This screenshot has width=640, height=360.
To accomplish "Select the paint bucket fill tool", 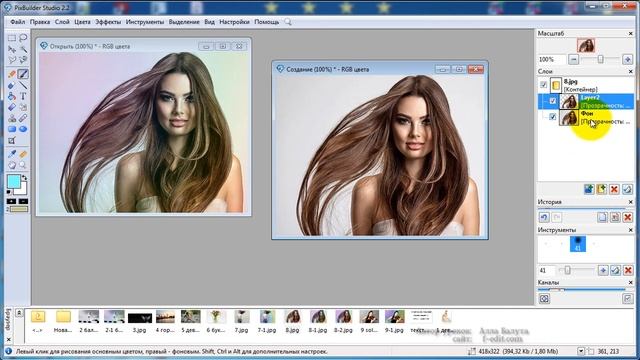I will tap(12, 96).
